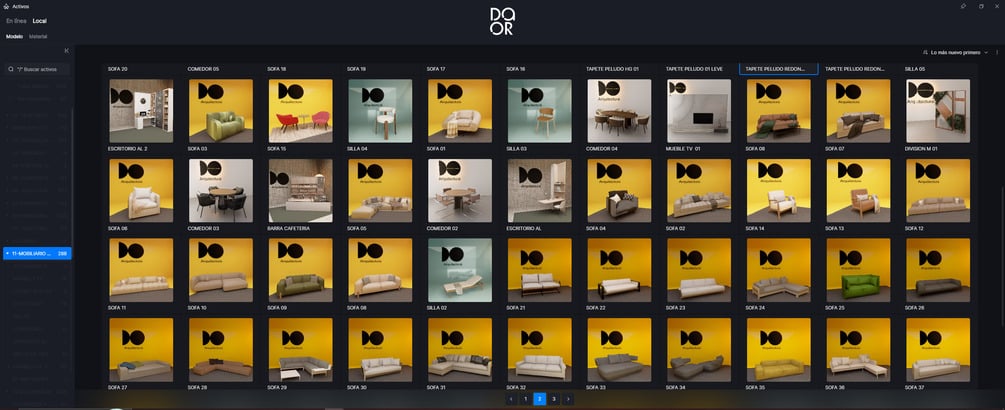The width and height of the screenshot is (1005, 410).
Task: Click the selected 'TAPETE PELUDO REDON...' label
Action: [x=778, y=69]
